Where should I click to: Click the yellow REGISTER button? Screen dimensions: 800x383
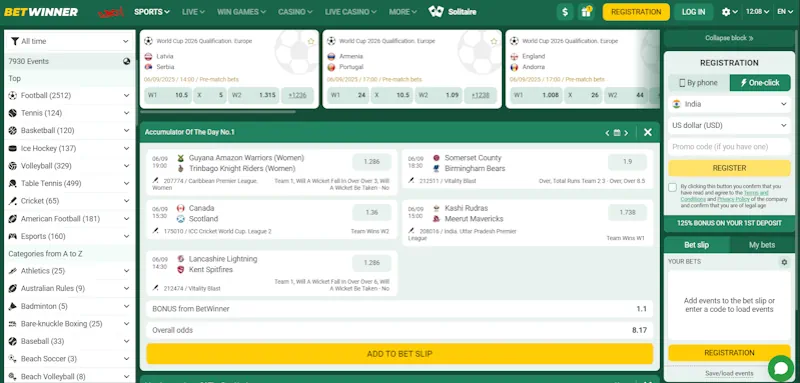[x=729, y=168]
